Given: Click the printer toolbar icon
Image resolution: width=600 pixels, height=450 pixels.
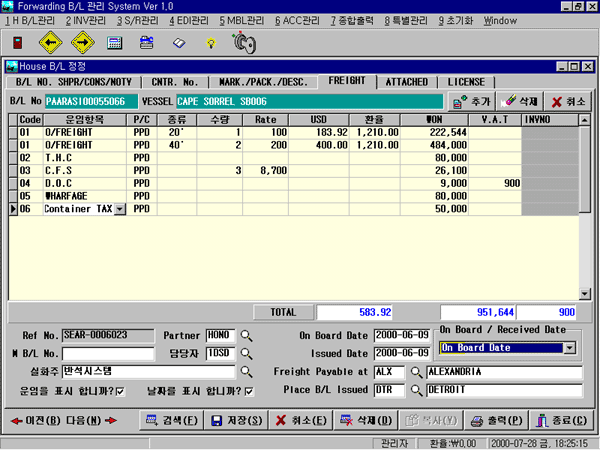Looking at the screenshot, I should tap(147, 42).
